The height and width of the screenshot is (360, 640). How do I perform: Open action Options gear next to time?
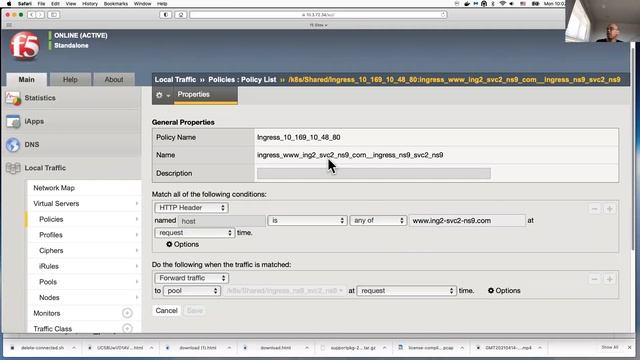point(504,291)
